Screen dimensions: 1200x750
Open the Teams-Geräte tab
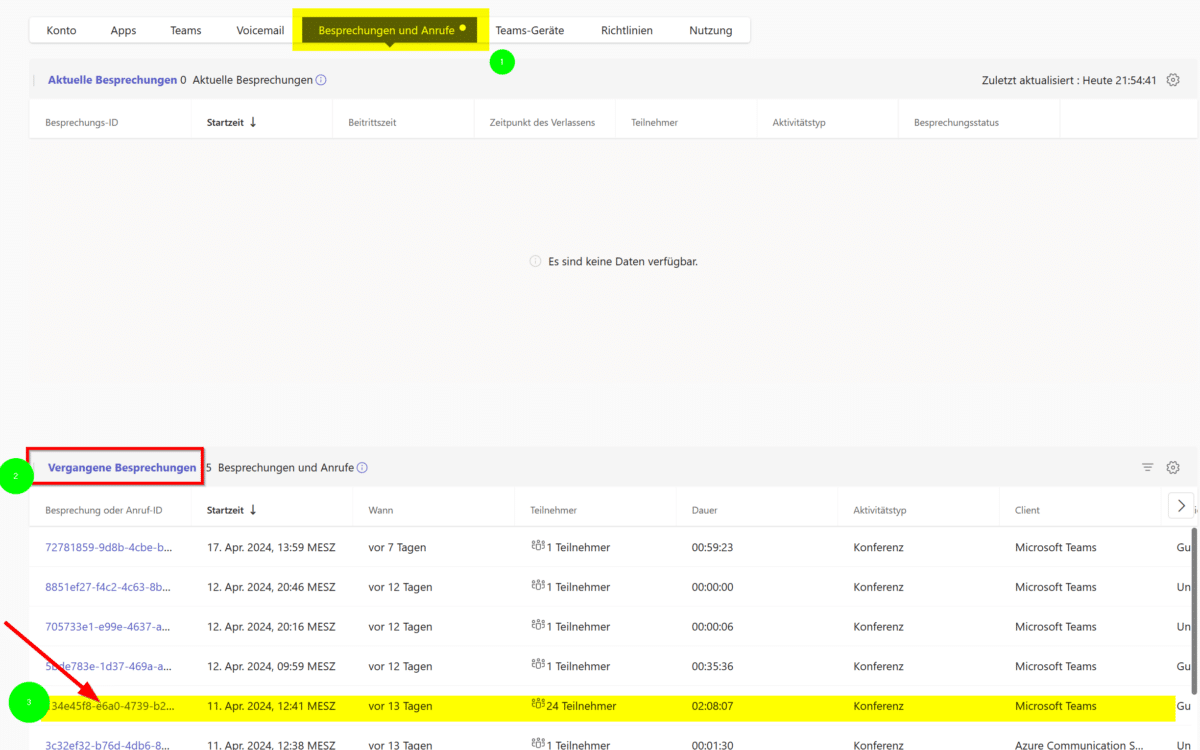(529, 30)
